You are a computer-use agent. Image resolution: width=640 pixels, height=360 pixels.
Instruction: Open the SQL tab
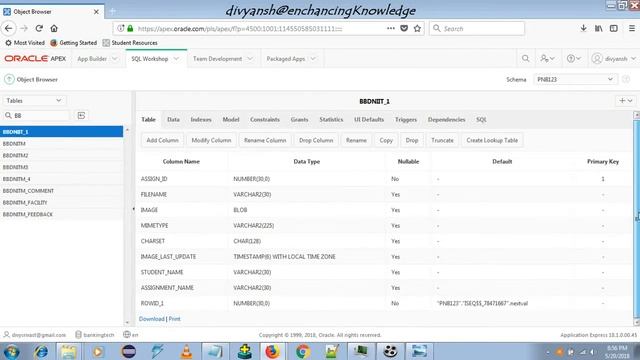481,120
